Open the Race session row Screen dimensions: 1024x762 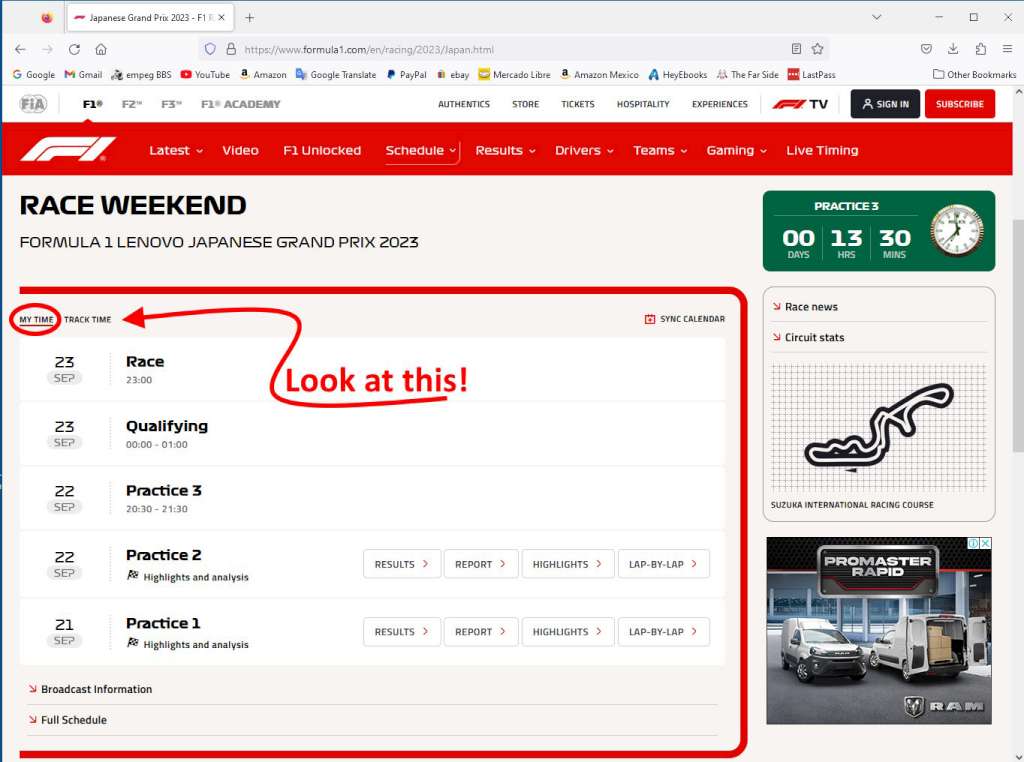point(372,369)
